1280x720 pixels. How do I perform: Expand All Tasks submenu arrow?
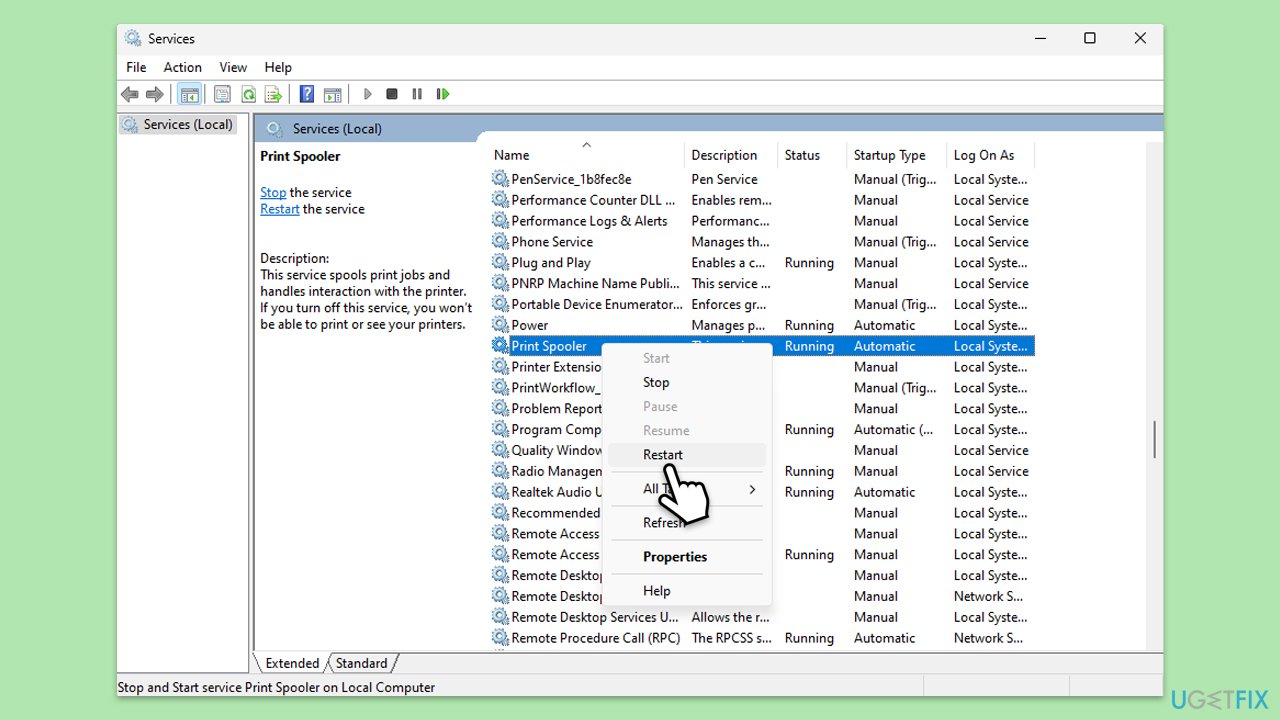[752, 489]
